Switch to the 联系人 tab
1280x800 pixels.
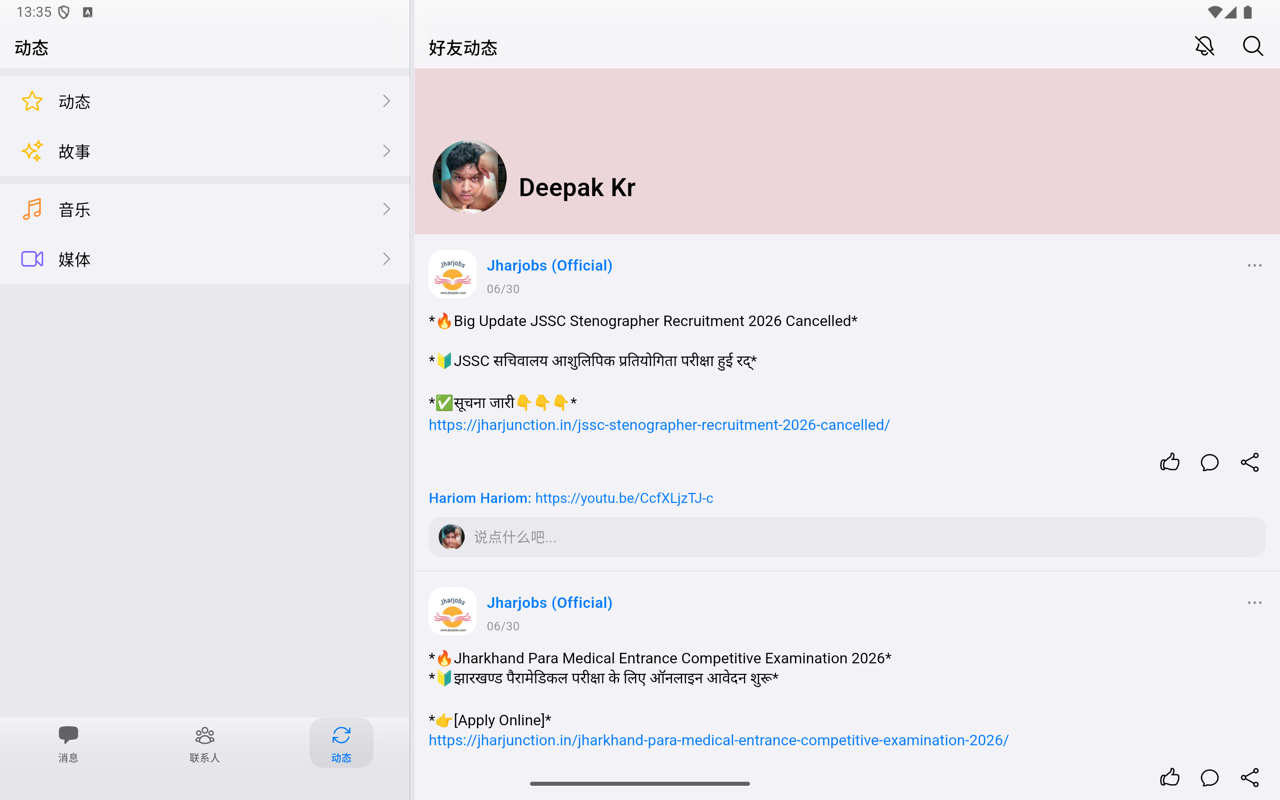pyautogui.click(x=205, y=744)
